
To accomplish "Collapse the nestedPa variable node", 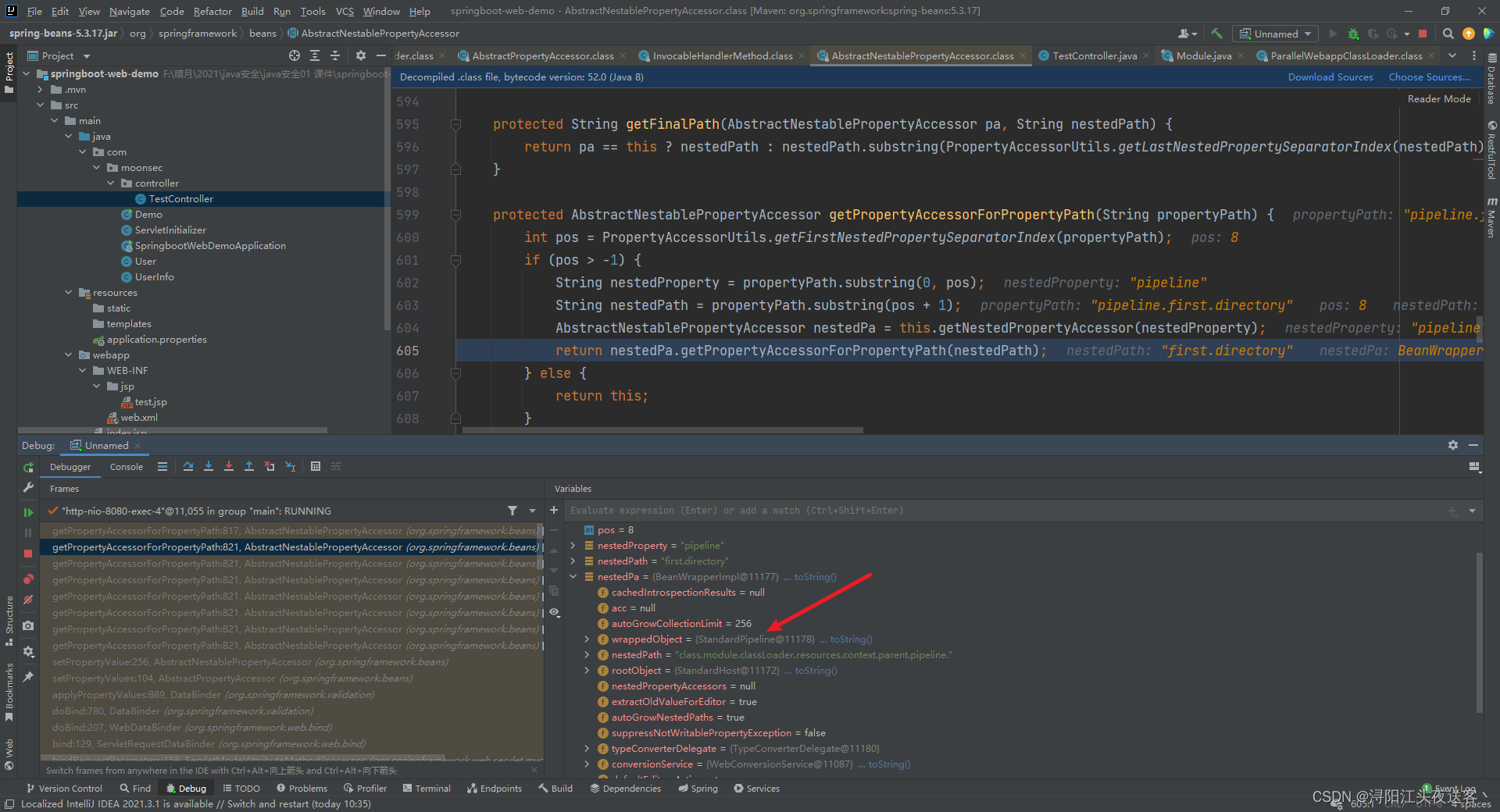I will (573, 577).
